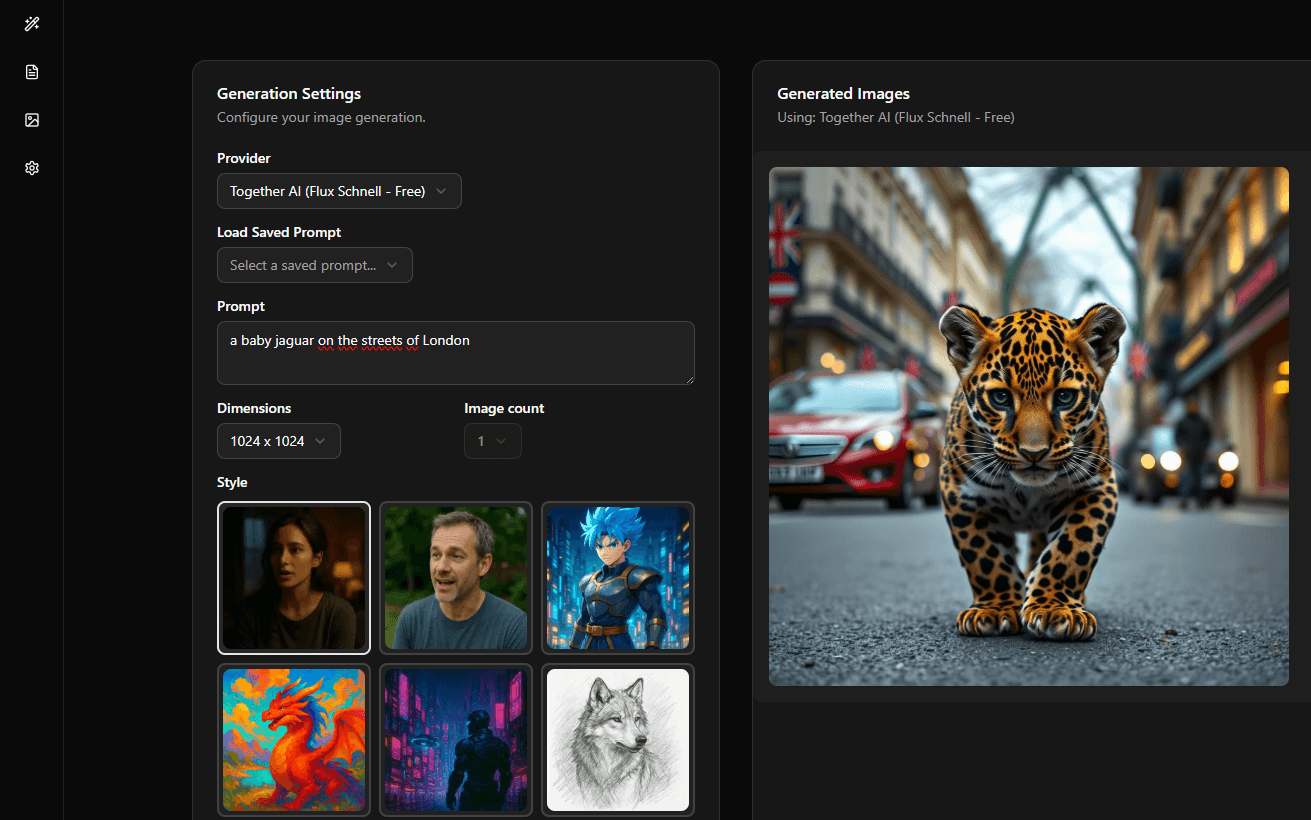This screenshot has width=1311, height=820.
Task: Click the Style section label
Action: [232, 482]
